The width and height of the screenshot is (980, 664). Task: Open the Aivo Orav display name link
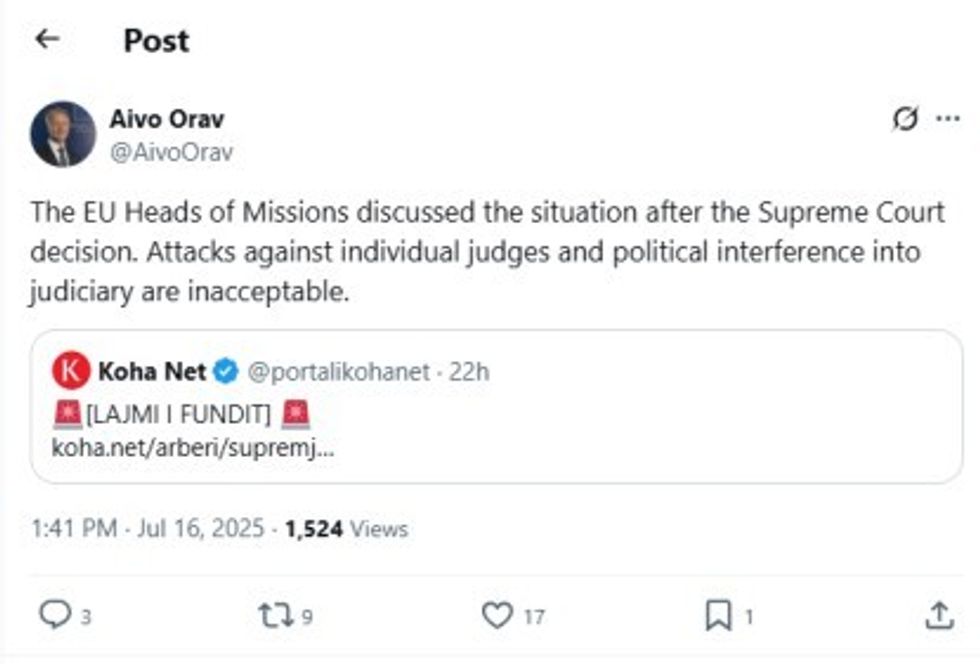[x=166, y=119]
